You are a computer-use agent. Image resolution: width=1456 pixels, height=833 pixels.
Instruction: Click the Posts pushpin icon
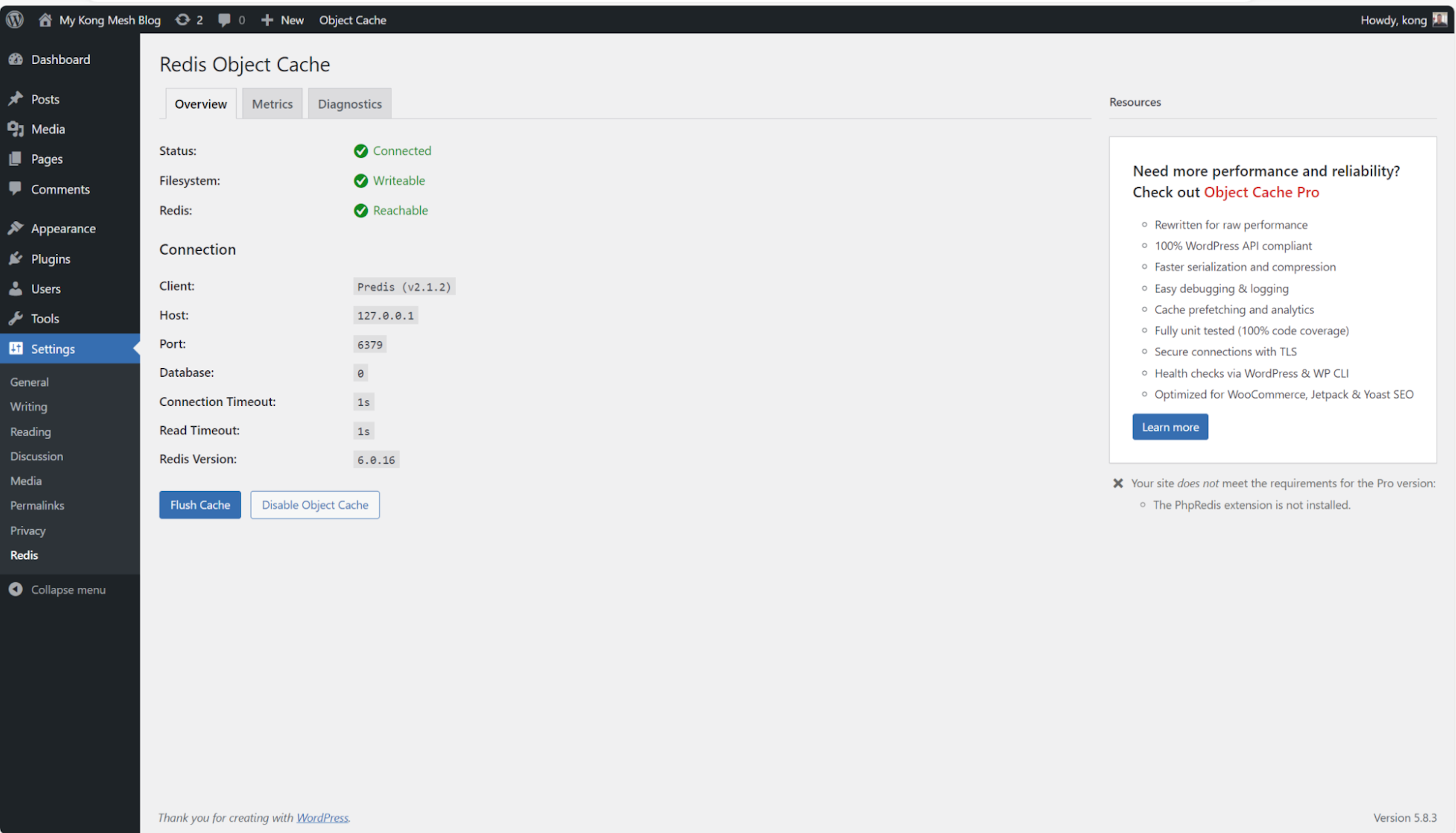pos(16,99)
